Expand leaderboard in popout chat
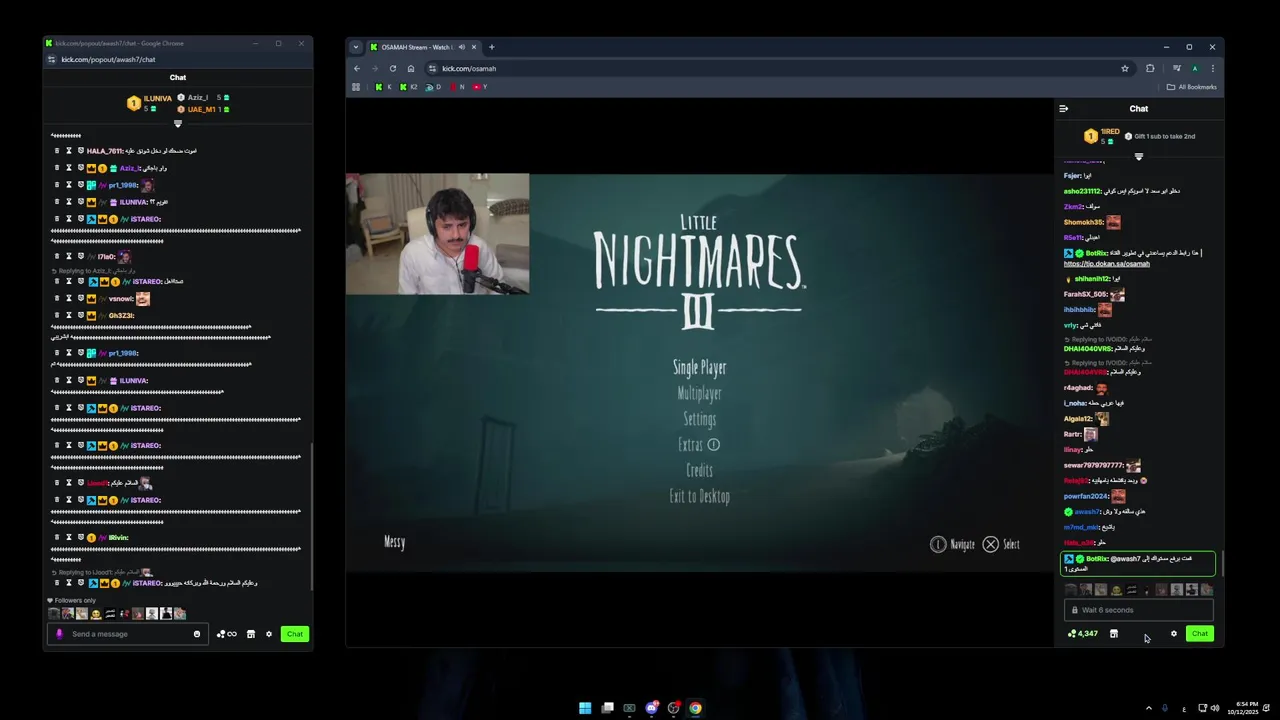The height and width of the screenshot is (720, 1280). tap(178, 124)
